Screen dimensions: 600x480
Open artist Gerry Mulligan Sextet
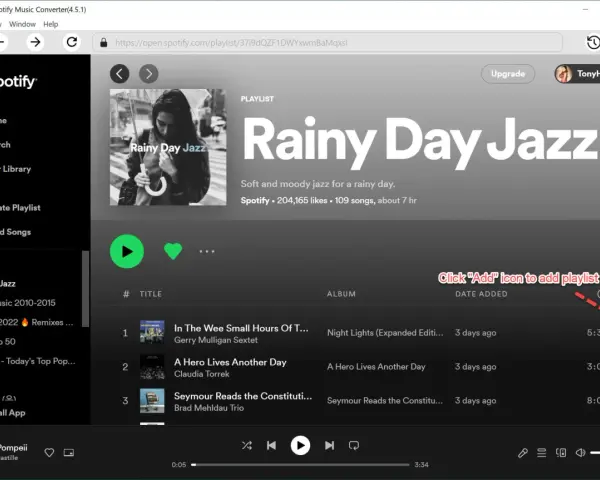(216, 340)
